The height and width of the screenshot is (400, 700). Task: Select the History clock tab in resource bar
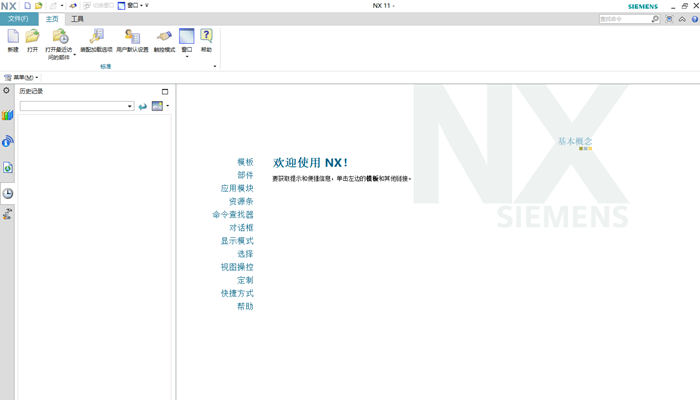[8, 193]
